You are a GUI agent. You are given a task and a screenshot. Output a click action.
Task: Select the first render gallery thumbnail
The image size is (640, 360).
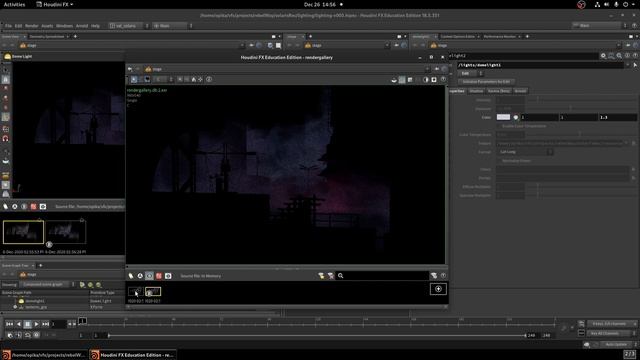[x=135, y=291]
